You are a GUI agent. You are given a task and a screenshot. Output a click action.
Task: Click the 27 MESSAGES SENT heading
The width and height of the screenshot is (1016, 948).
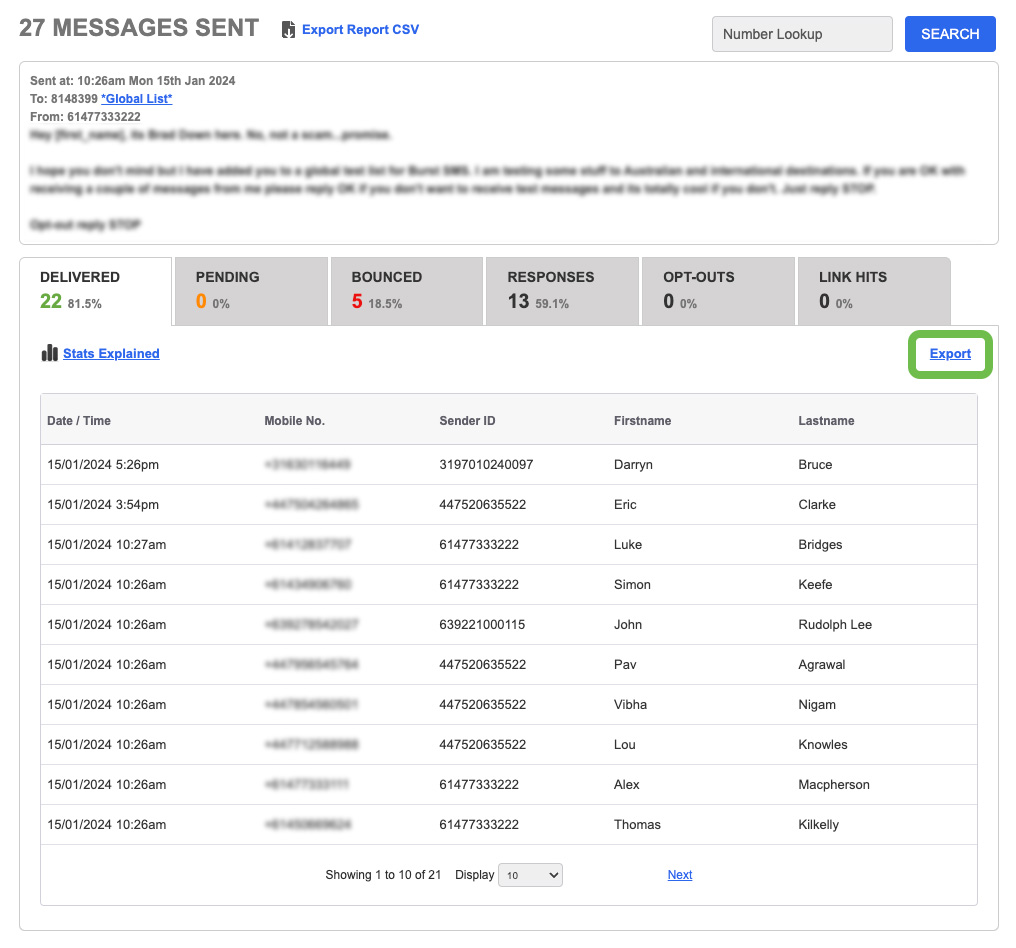(x=139, y=28)
